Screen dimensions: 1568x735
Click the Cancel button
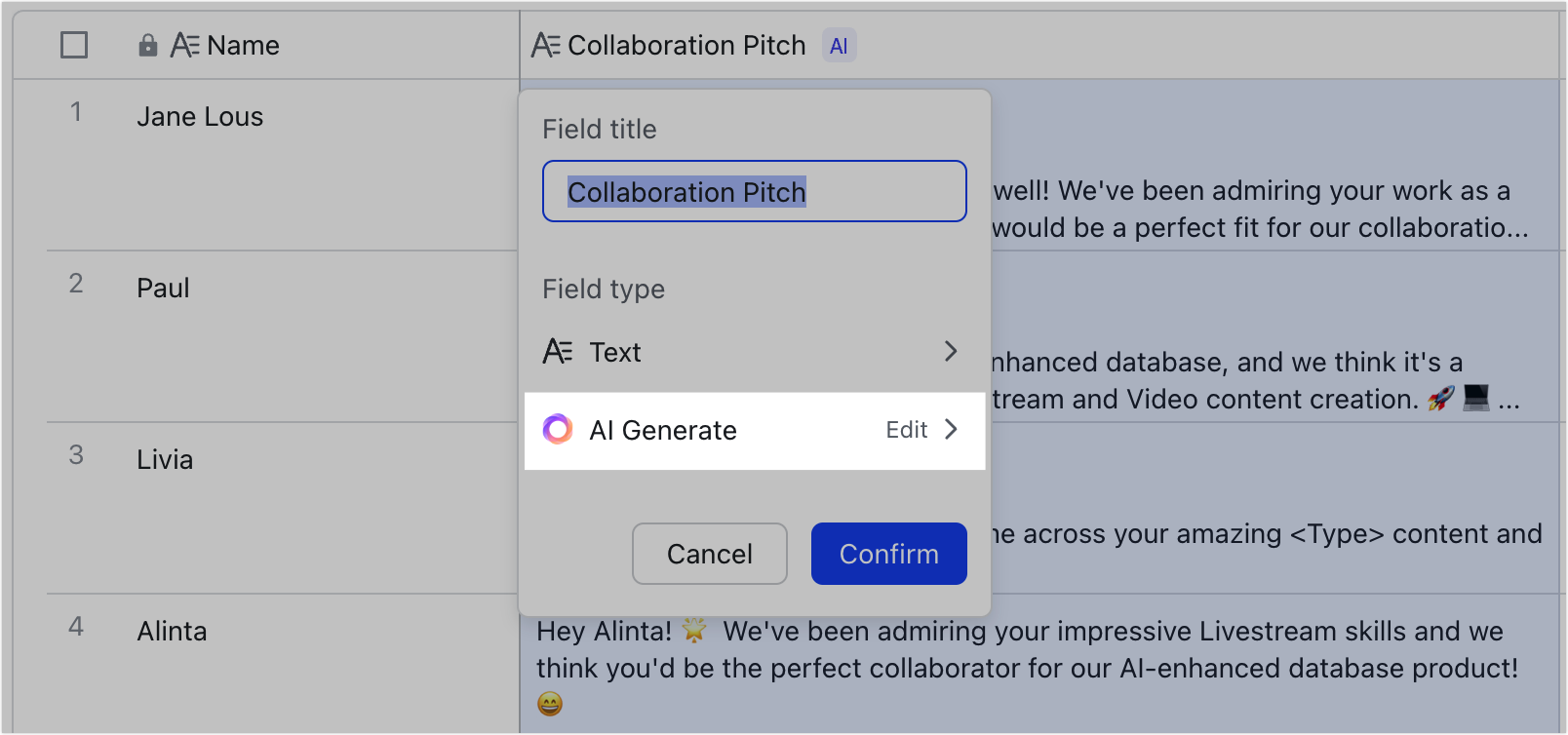709,554
